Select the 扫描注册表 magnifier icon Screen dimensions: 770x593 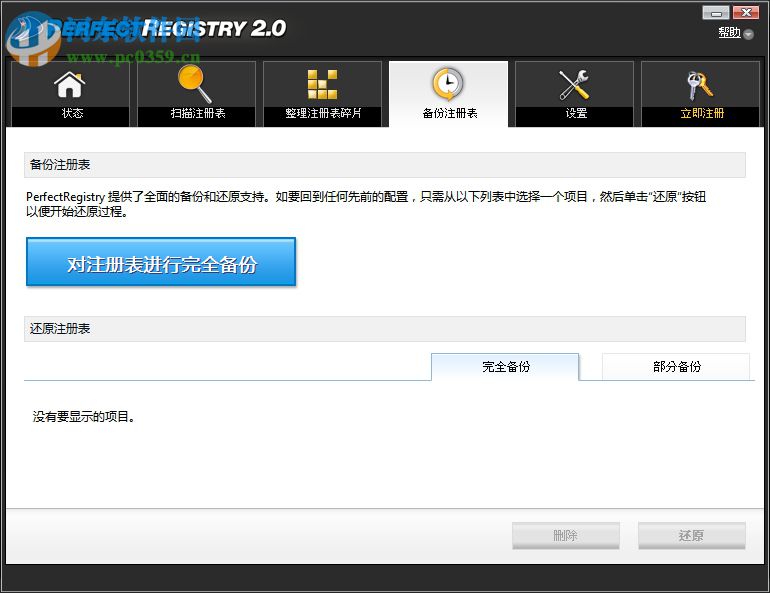(x=194, y=84)
